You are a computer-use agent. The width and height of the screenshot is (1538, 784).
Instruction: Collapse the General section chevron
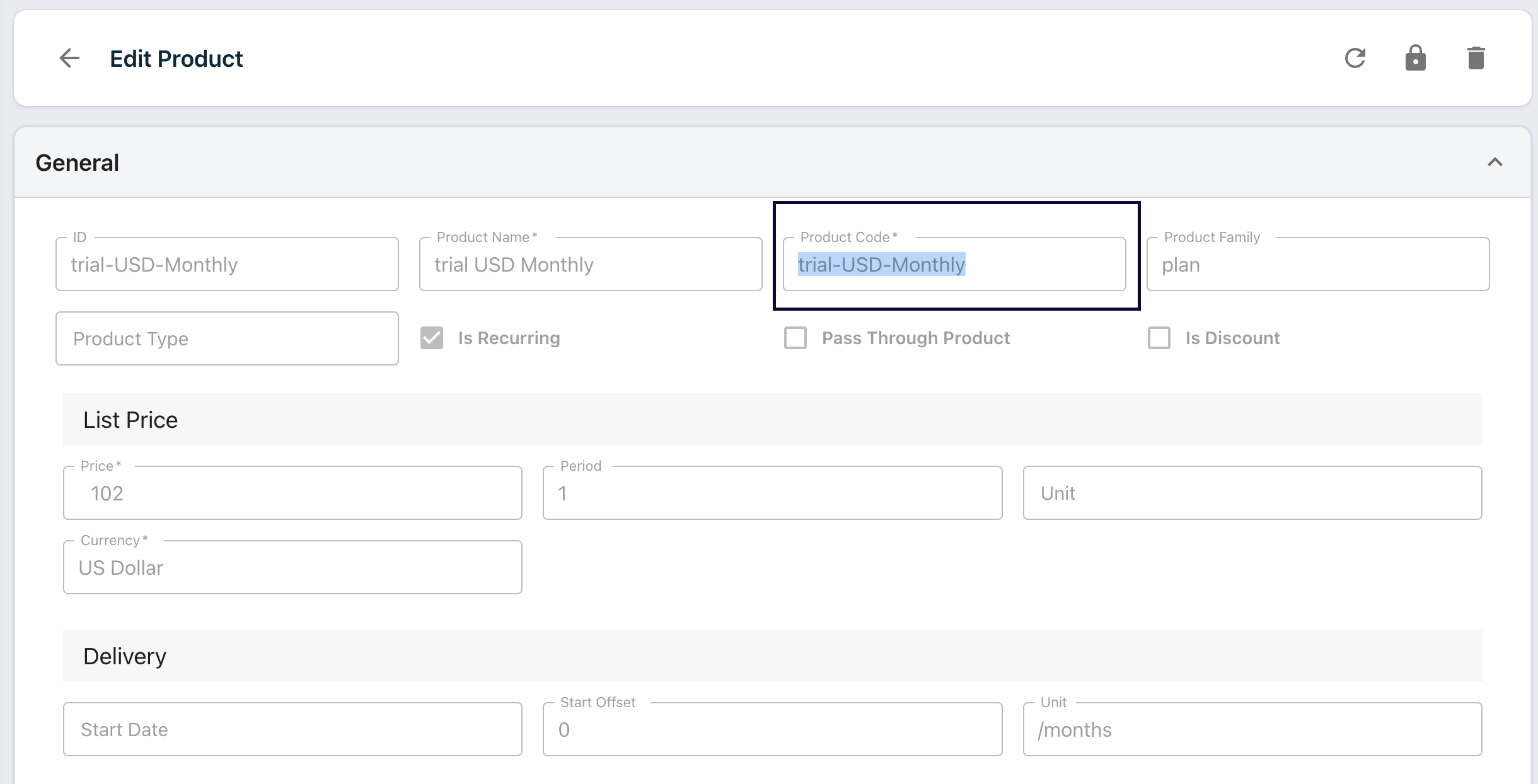click(x=1495, y=163)
